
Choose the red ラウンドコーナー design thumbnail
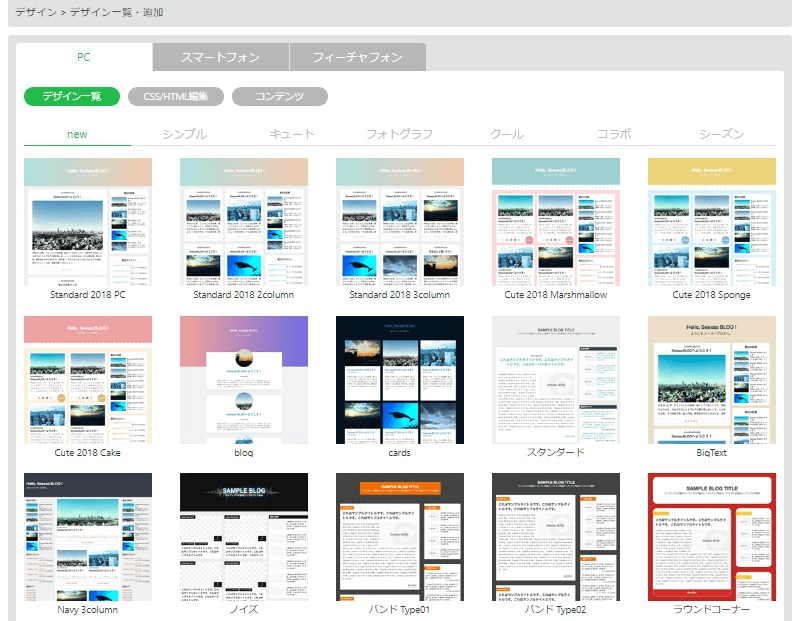click(711, 537)
